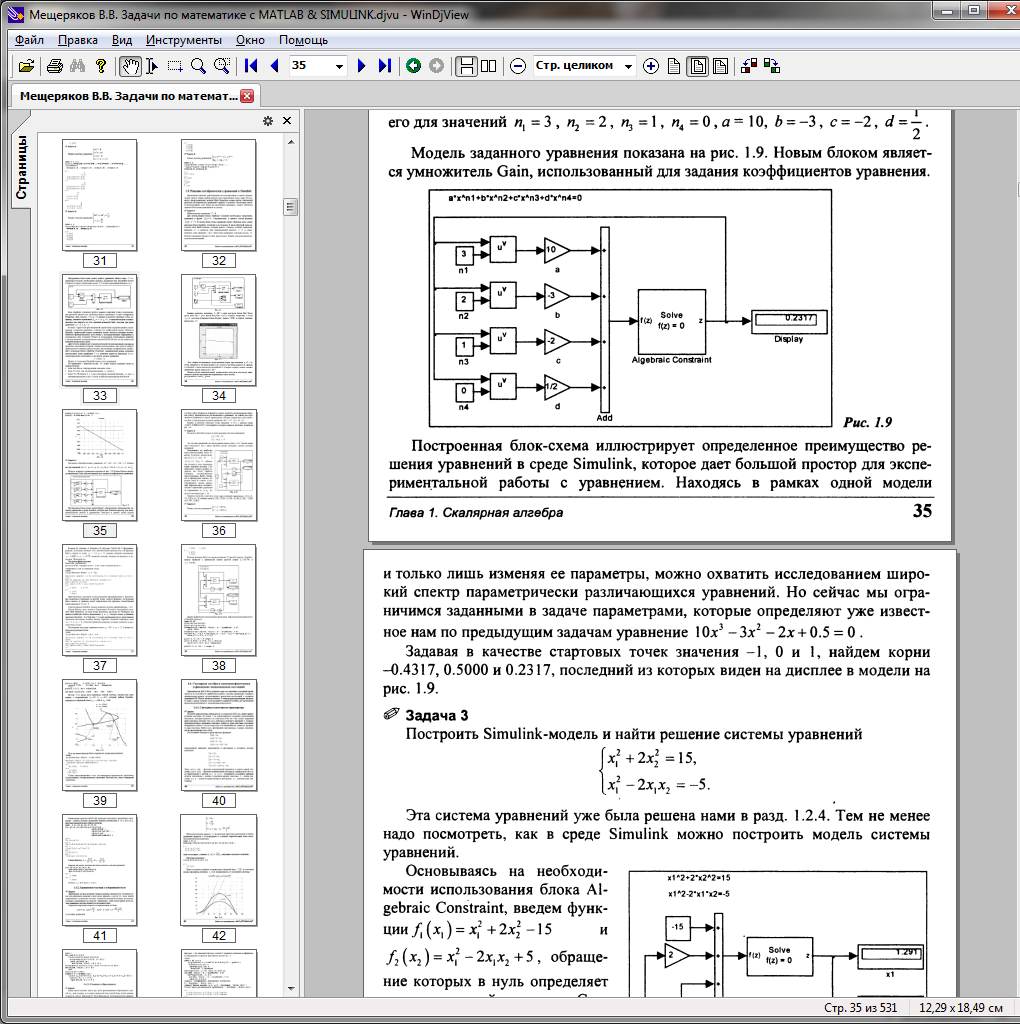Set zoom to actual size icon
This screenshot has width=1020, height=1024.
tap(674, 66)
